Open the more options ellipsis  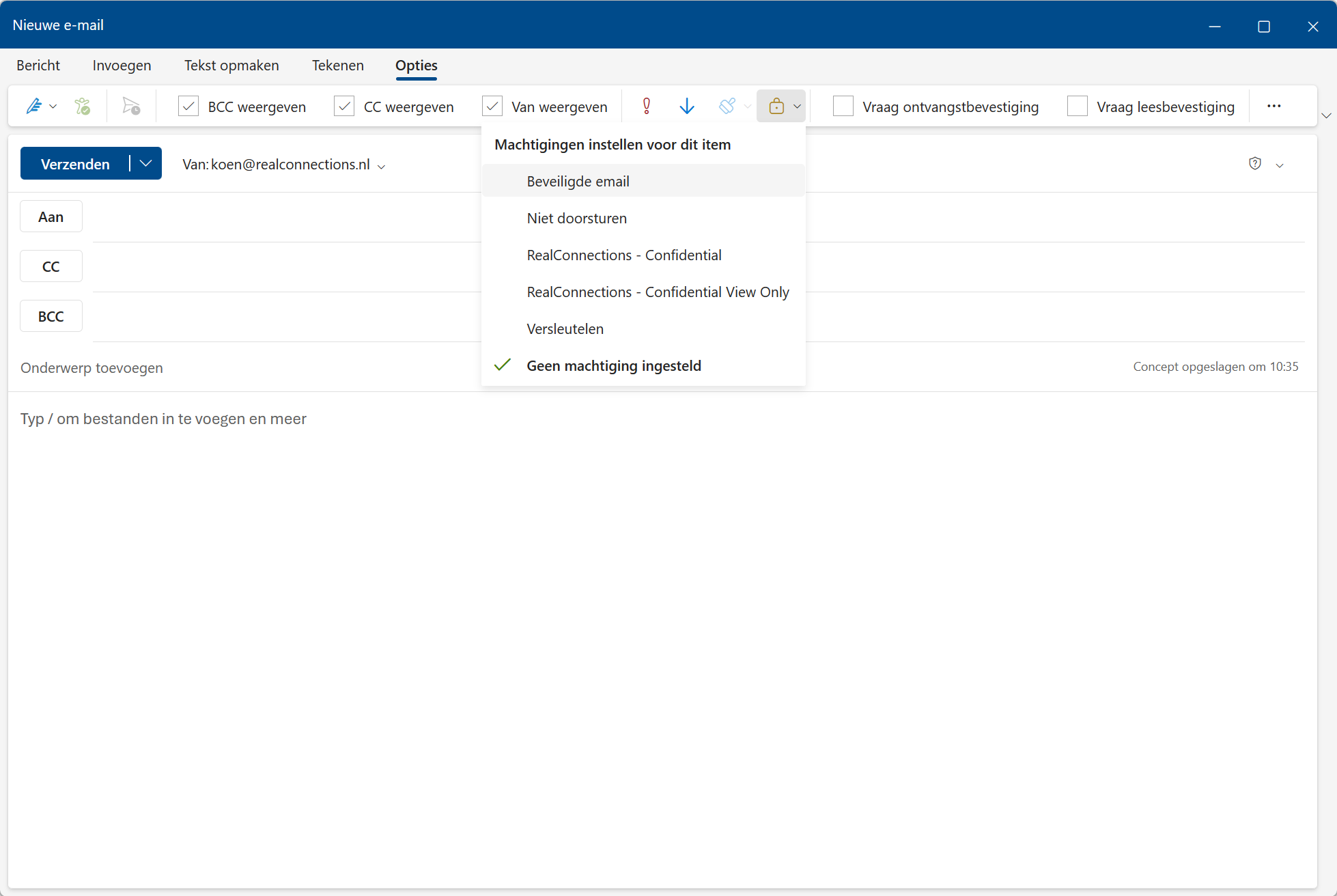click(x=1274, y=106)
